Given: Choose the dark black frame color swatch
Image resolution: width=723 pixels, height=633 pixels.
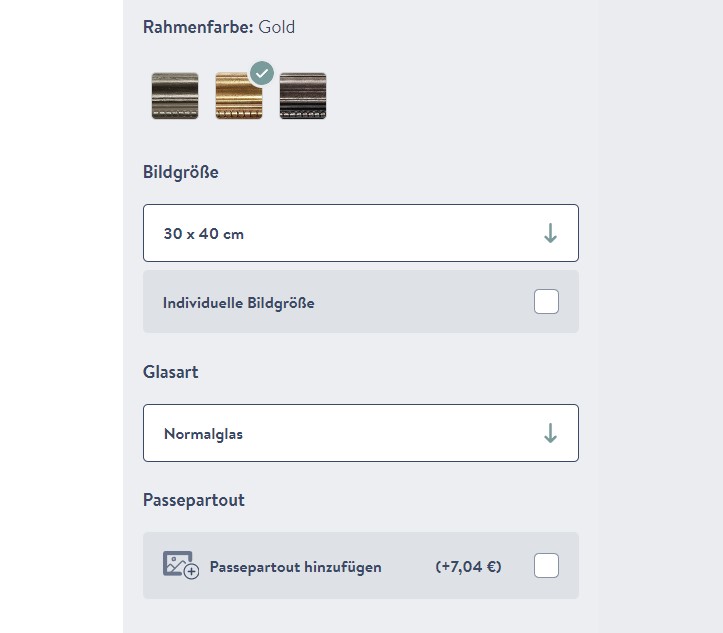Looking at the screenshot, I should pyautogui.click(x=303, y=96).
